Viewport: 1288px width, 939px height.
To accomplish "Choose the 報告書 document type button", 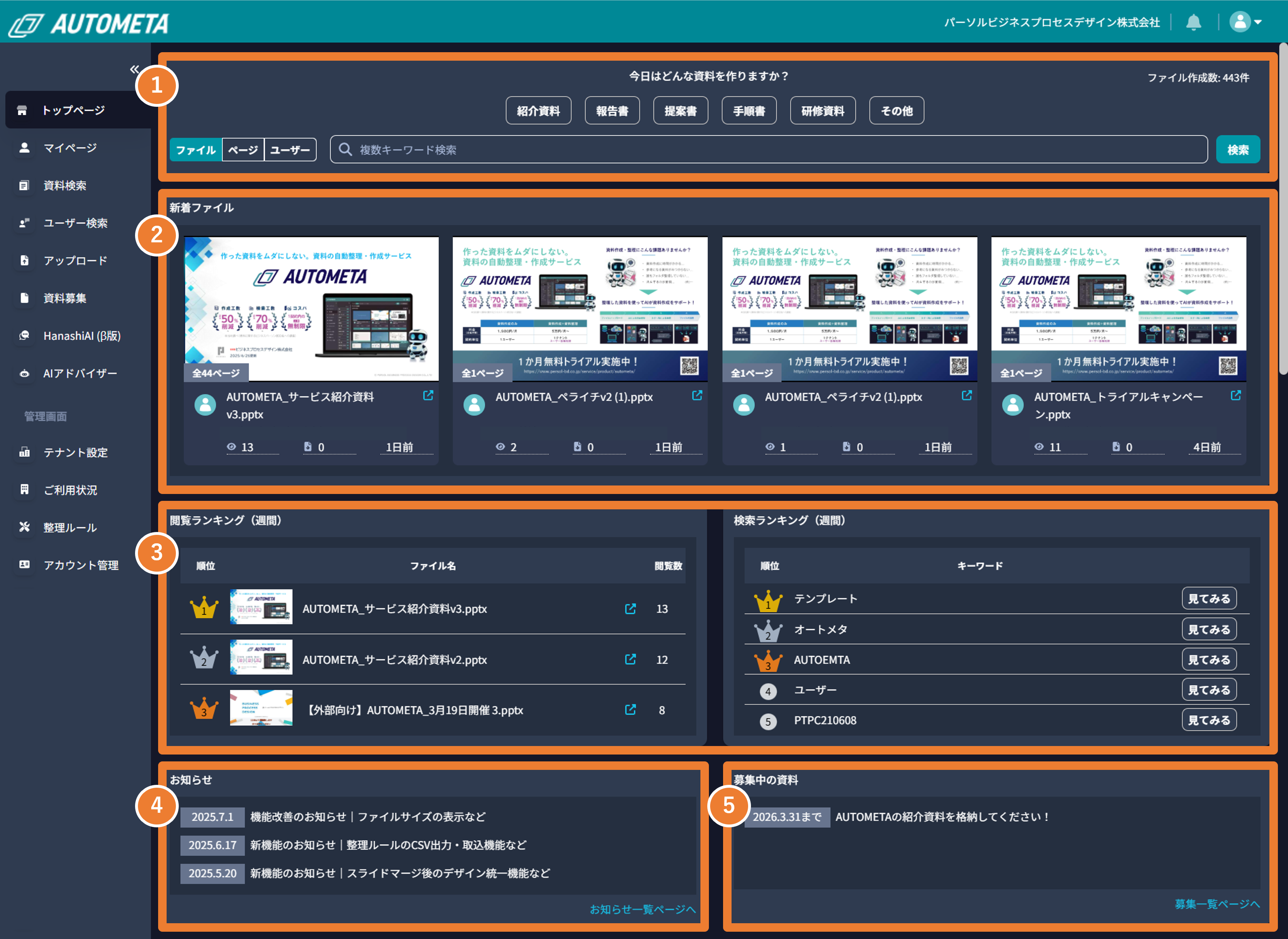I will pos(612,110).
